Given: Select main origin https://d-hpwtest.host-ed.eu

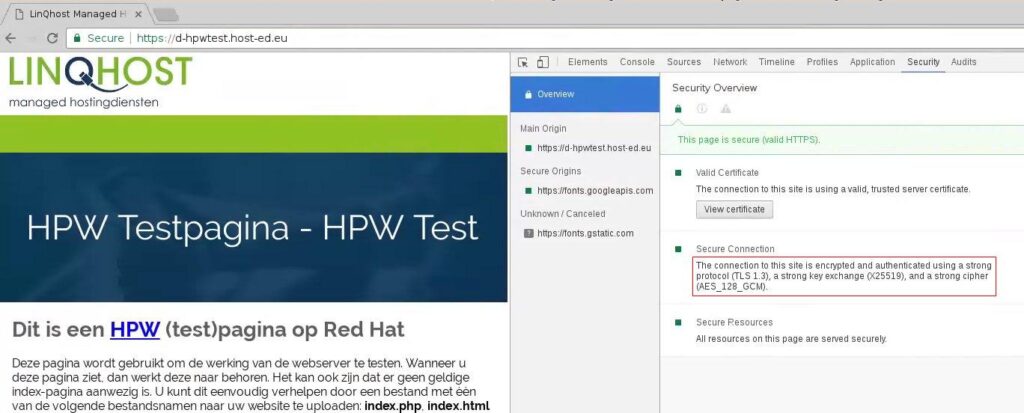Looking at the screenshot, I should tap(594, 148).
